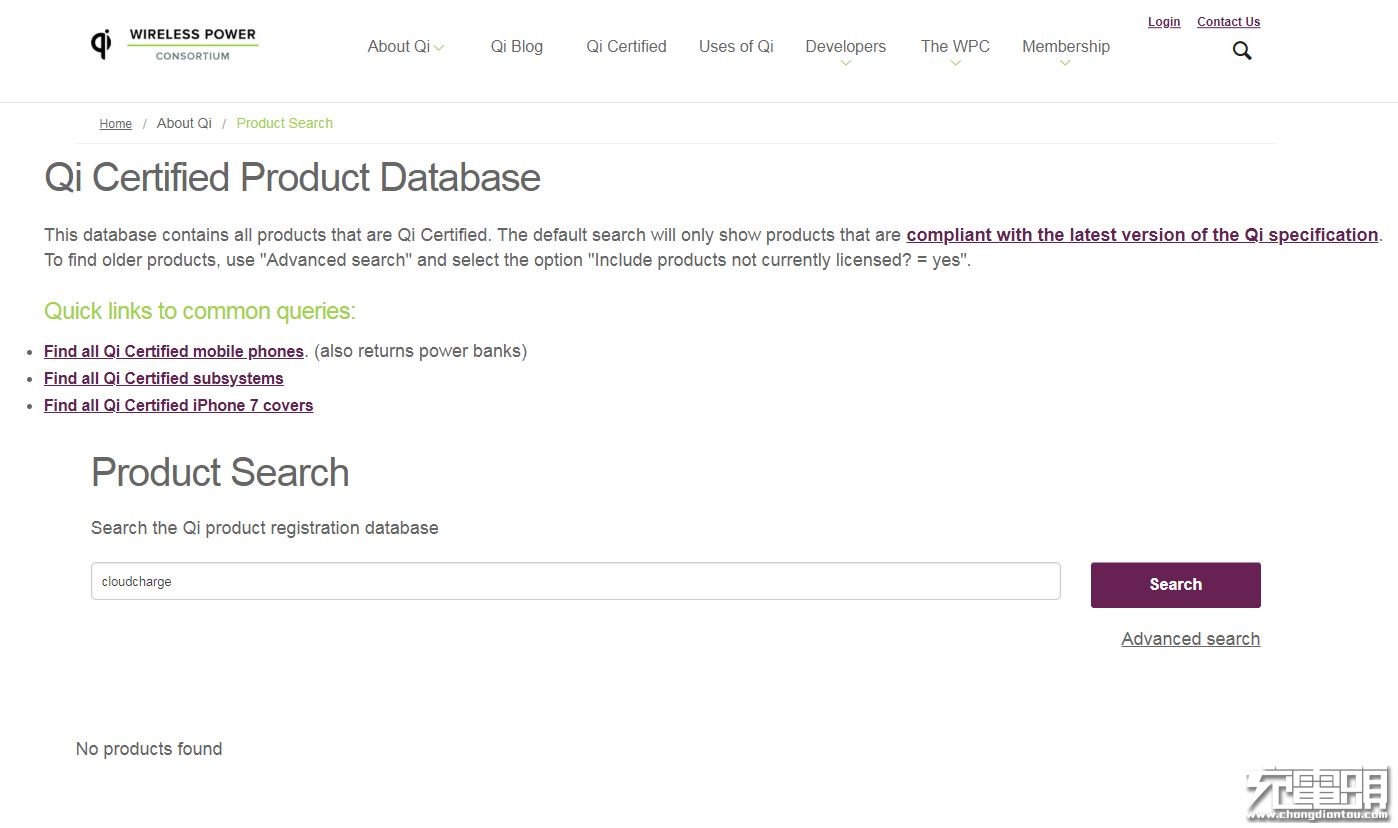Click the product search text field
Image resolution: width=1398 pixels, height=828 pixels.
576,581
